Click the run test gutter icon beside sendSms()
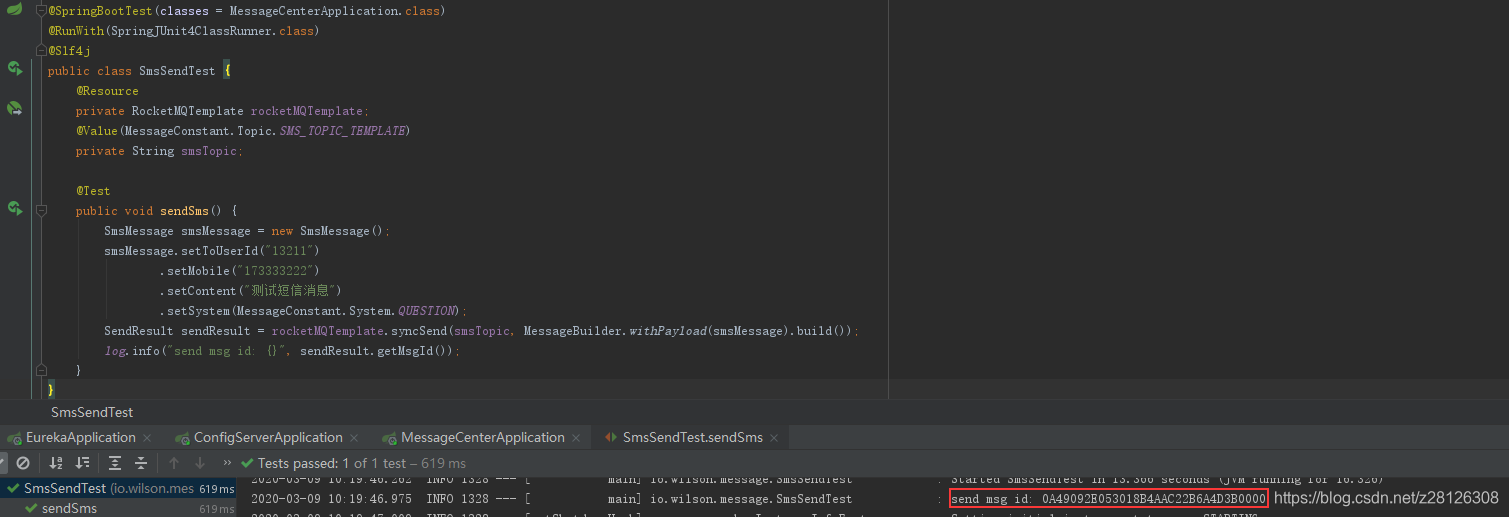1509x517 pixels. coord(15,208)
